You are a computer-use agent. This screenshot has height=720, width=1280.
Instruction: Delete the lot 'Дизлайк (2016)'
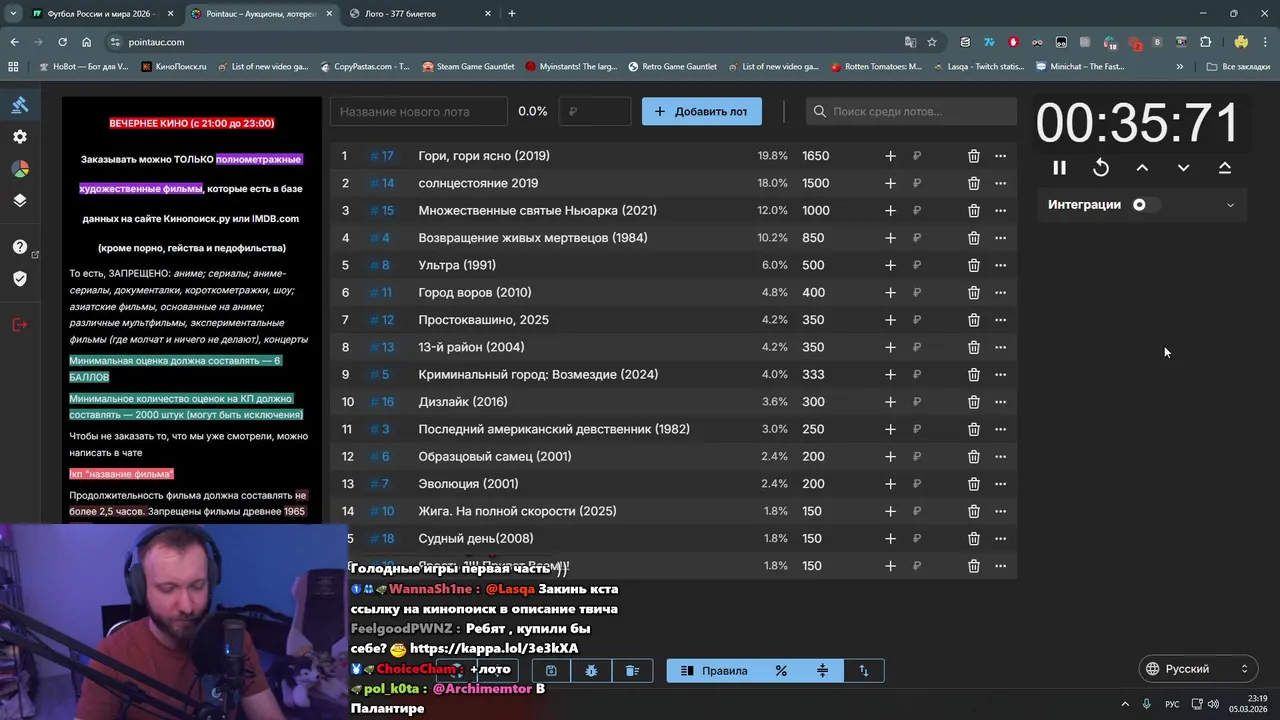click(973, 402)
